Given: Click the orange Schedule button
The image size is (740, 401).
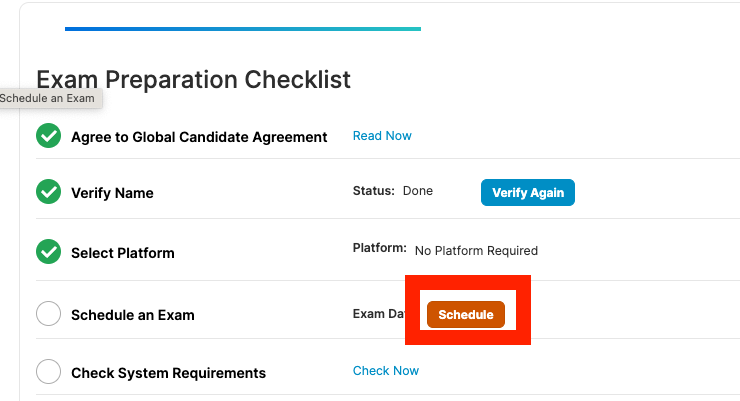Looking at the screenshot, I should point(466,315).
